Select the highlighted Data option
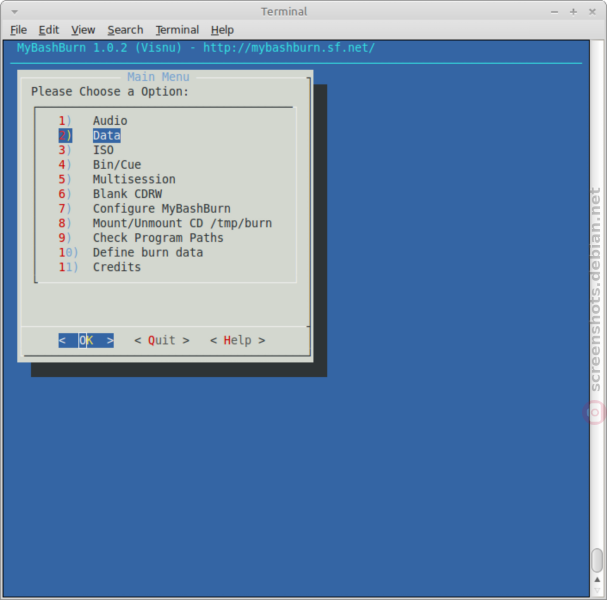Image resolution: width=607 pixels, height=600 pixels. coord(89,135)
